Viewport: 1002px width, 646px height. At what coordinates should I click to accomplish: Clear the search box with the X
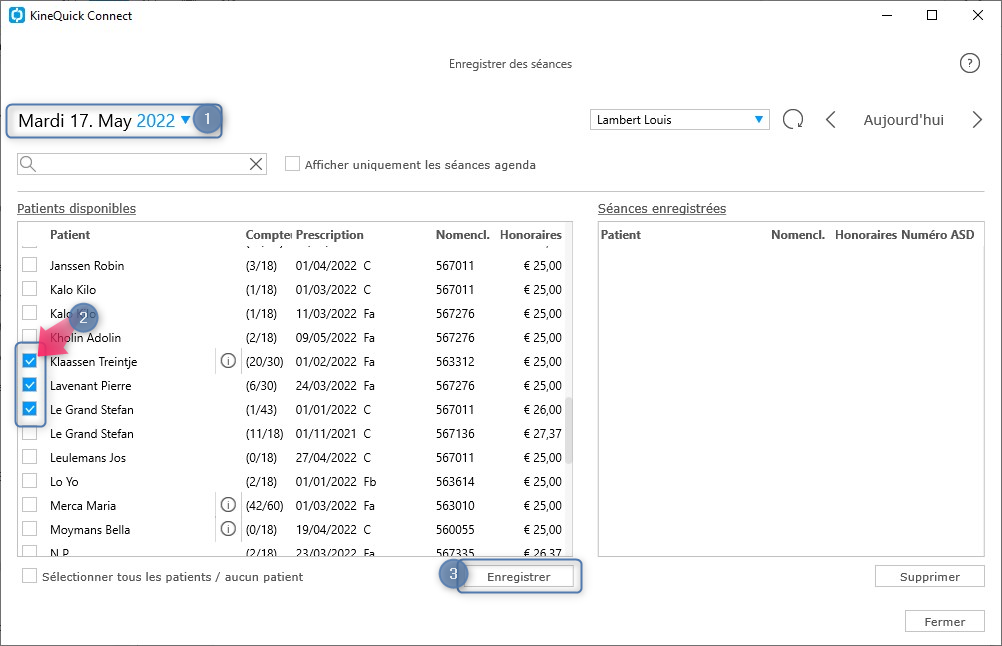(x=256, y=164)
